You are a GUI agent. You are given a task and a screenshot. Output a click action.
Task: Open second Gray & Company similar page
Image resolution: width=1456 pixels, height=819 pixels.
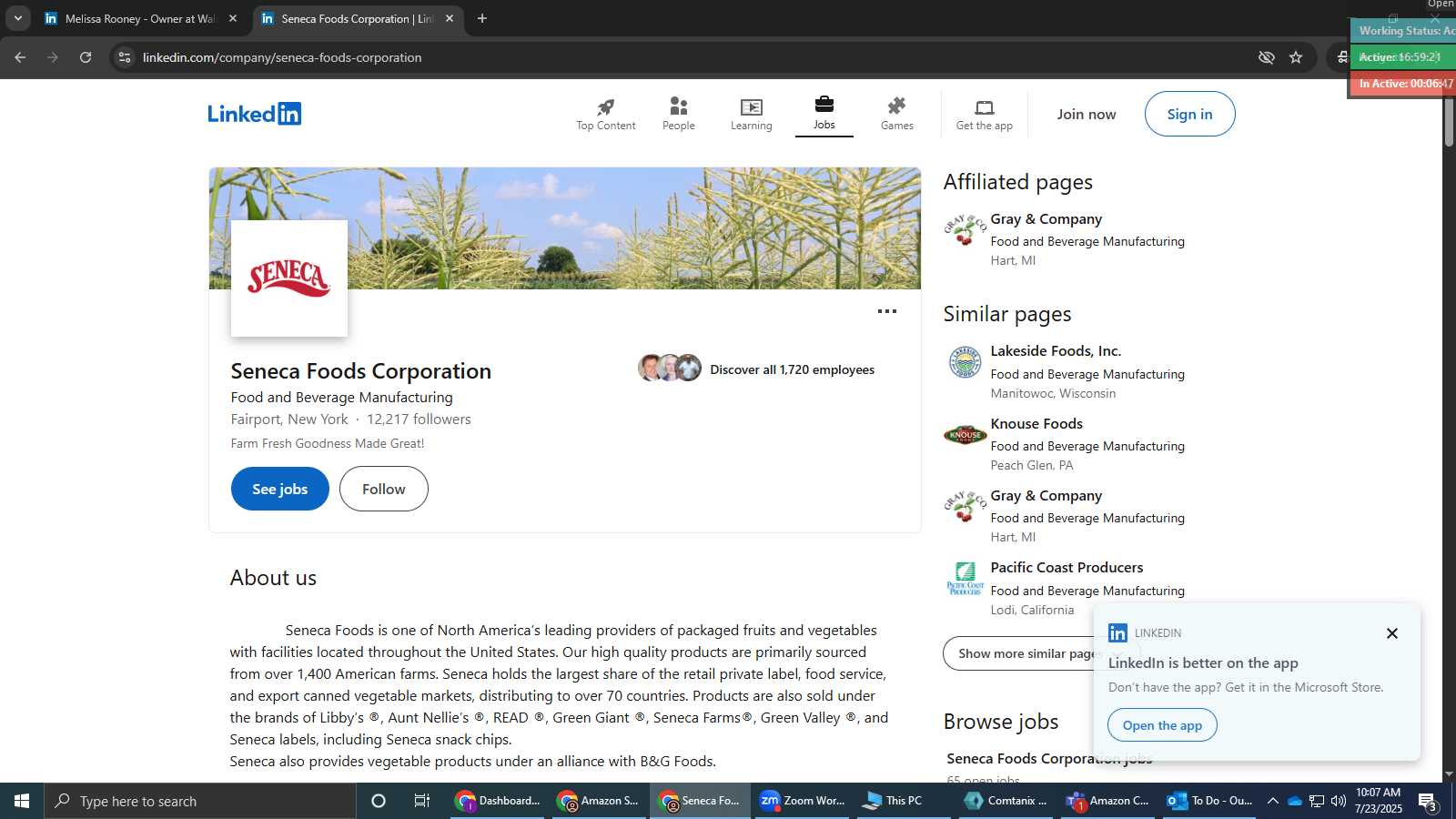click(x=1046, y=496)
